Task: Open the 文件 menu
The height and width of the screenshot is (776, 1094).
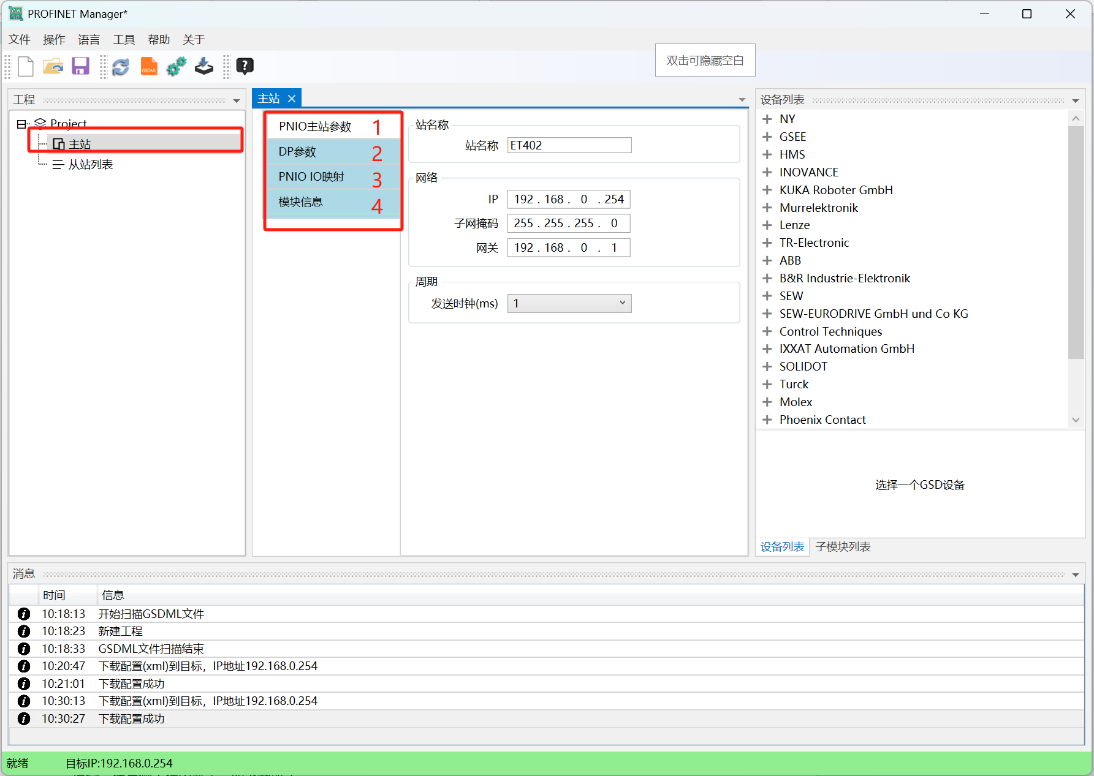Action: 20,40
